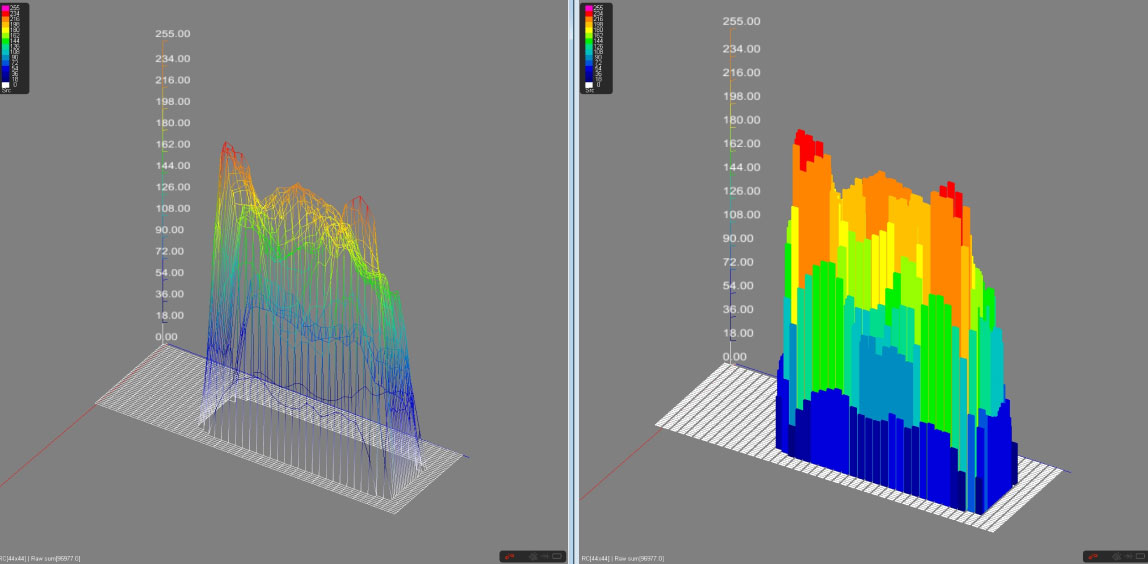Click the magenta 255 swatch in left legend

coord(6,8)
